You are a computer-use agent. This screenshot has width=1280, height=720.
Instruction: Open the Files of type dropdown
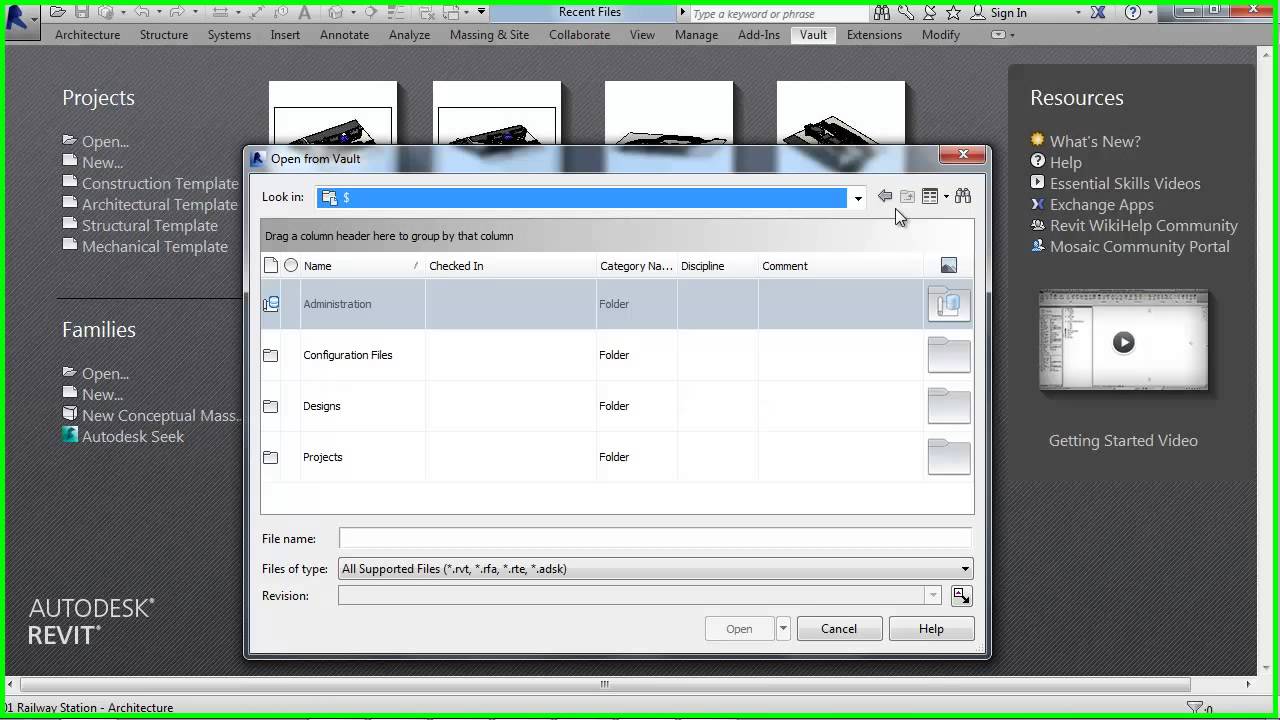(x=965, y=569)
